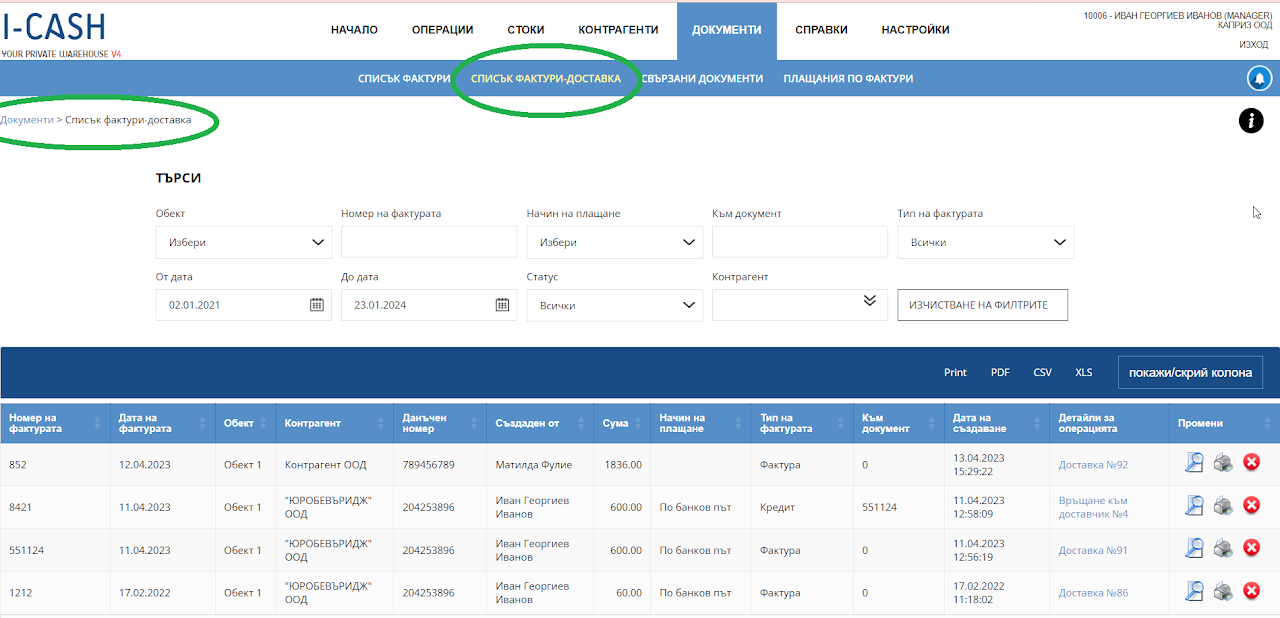
Task: Select СПИСЪК ФАКТУРИ-ДОСТАВКА submenu
Action: click(546, 78)
